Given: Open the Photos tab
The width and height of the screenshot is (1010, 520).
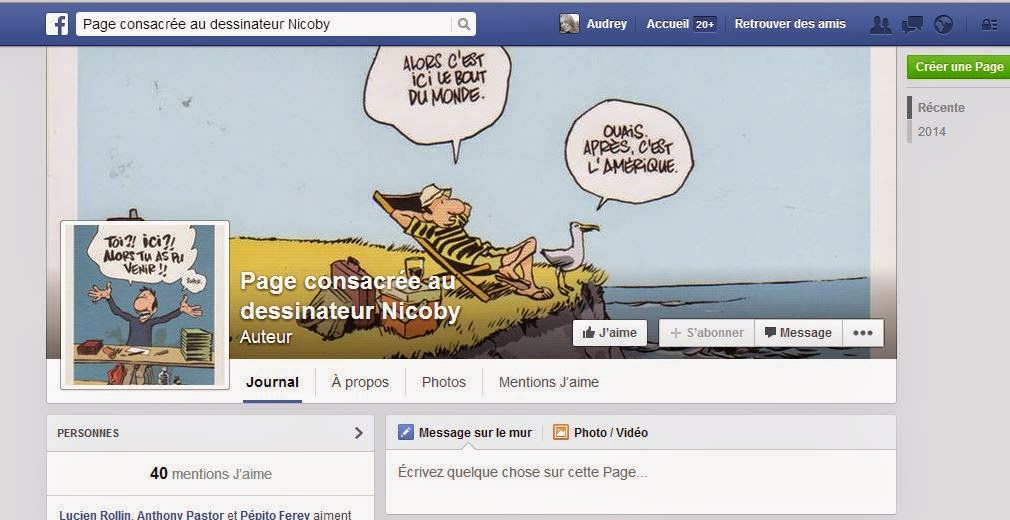Looking at the screenshot, I should [x=444, y=382].
